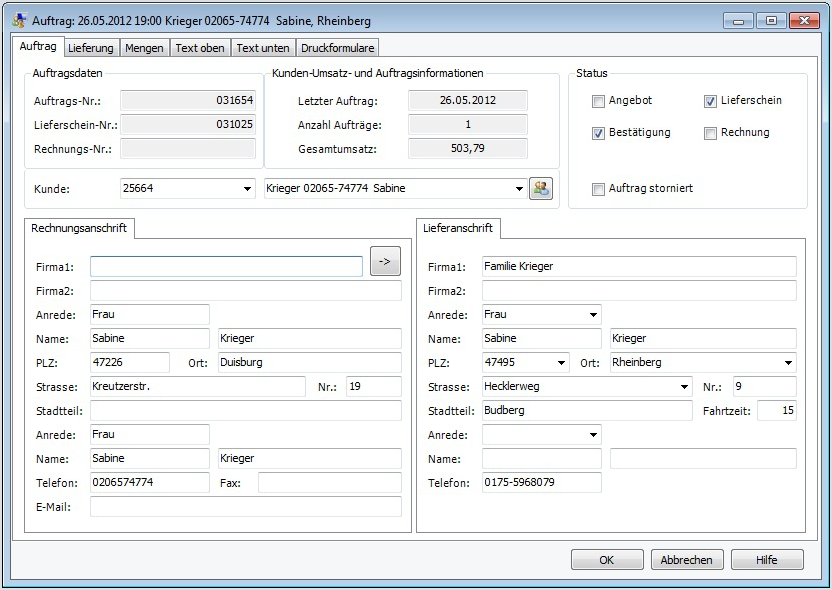Click the customer lookup icon next to Kunde name
The image size is (832, 590).
coord(541,188)
